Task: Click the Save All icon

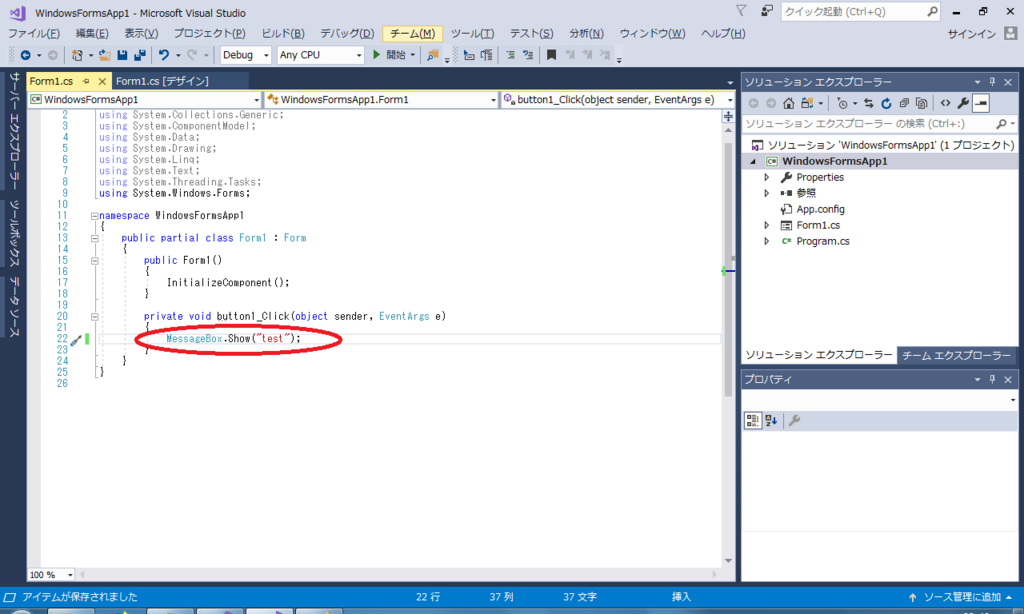Action: click(140, 56)
